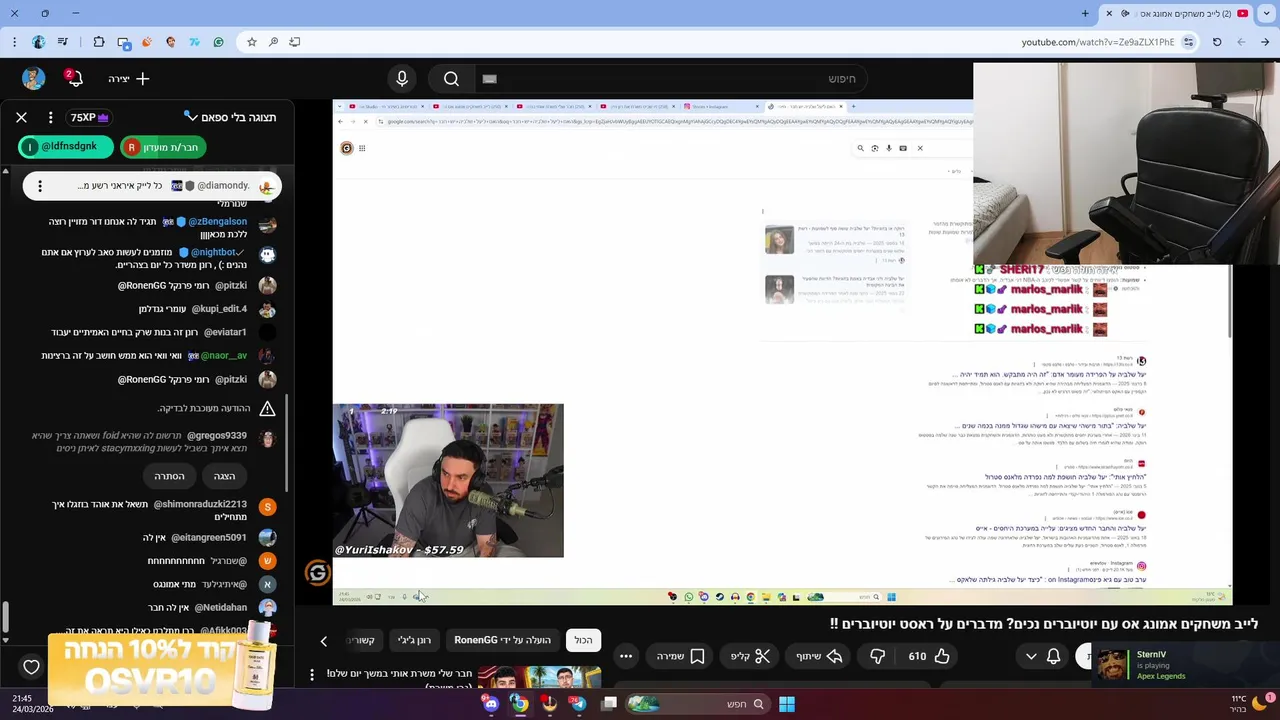Open recommended video thumbnail with two faces

(x=539, y=678)
